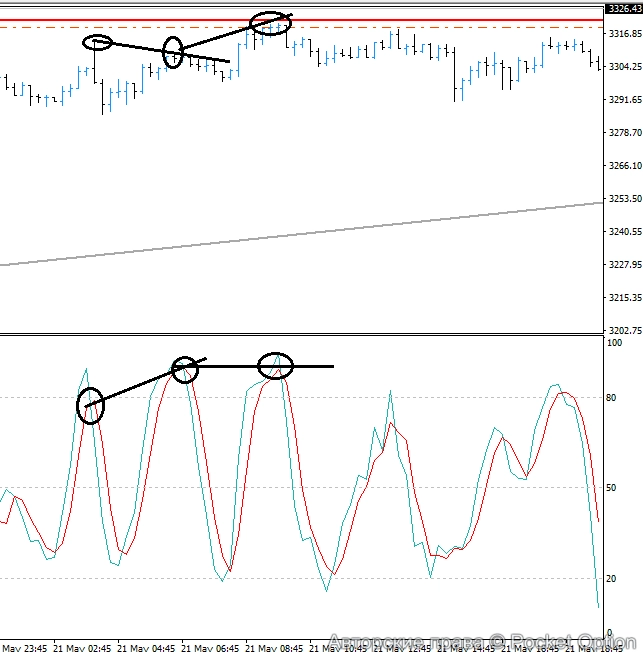Click the 20 May 23:45 time label

tap(24, 646)
